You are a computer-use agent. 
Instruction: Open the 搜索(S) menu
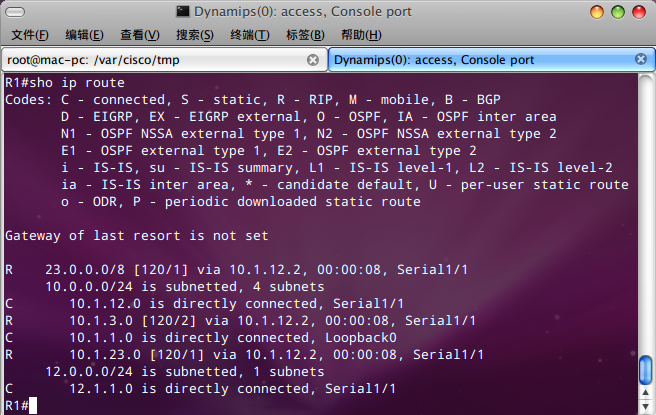pyautogui.click(x=195, y=35)
